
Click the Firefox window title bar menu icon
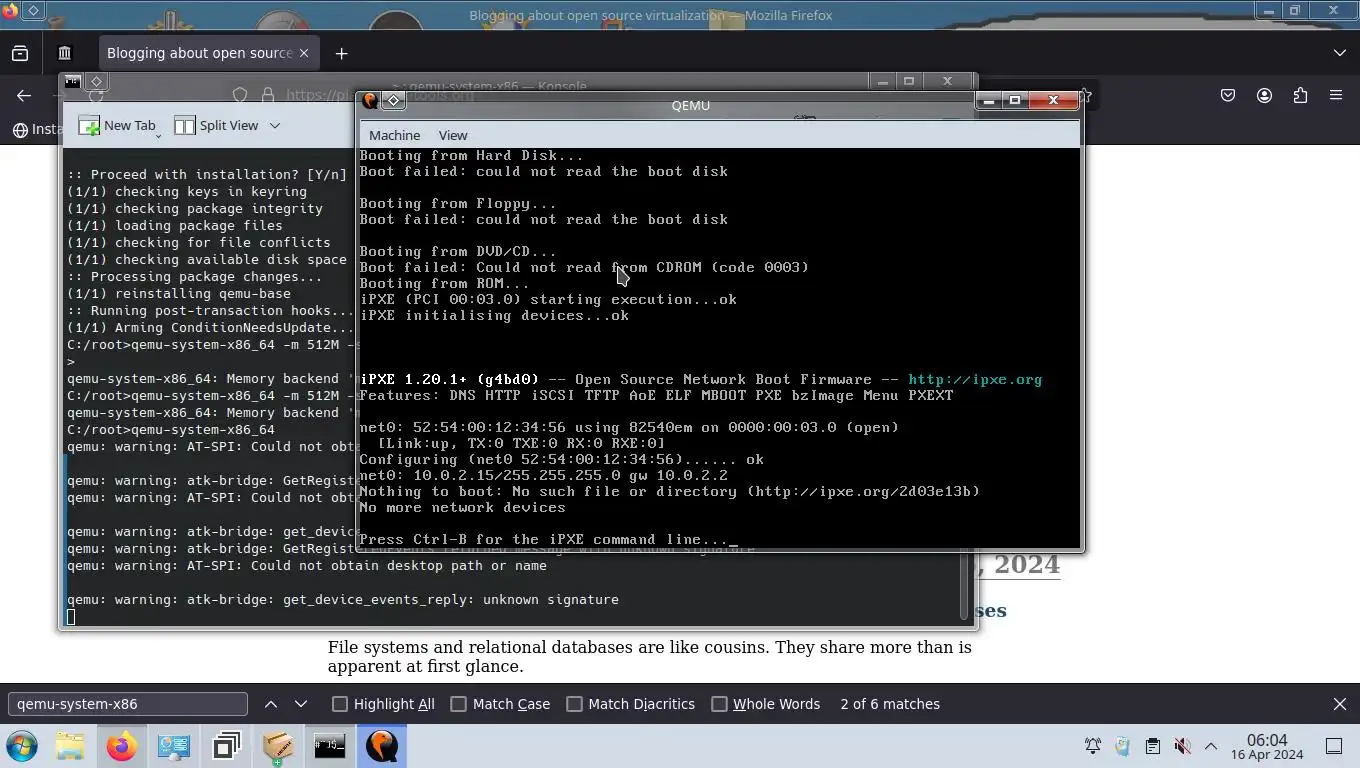point(33,11)
